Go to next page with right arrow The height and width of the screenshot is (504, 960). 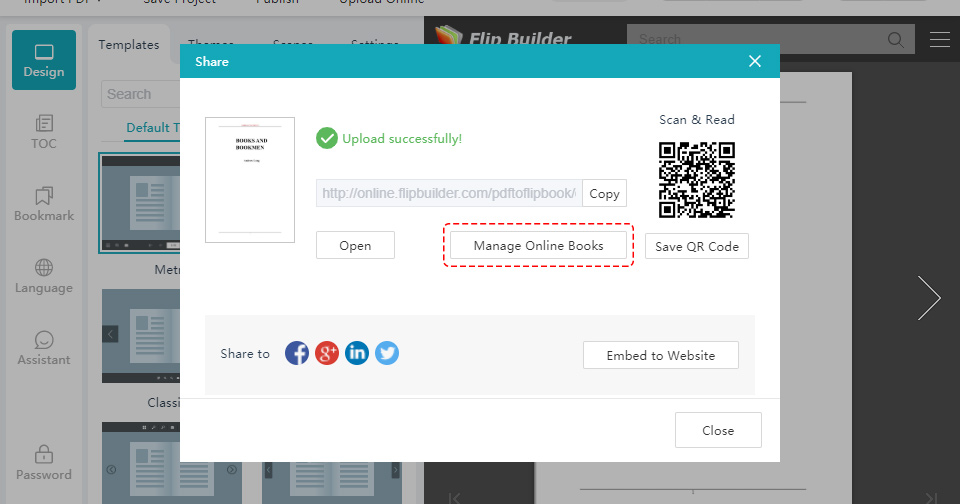pos(929,297)
